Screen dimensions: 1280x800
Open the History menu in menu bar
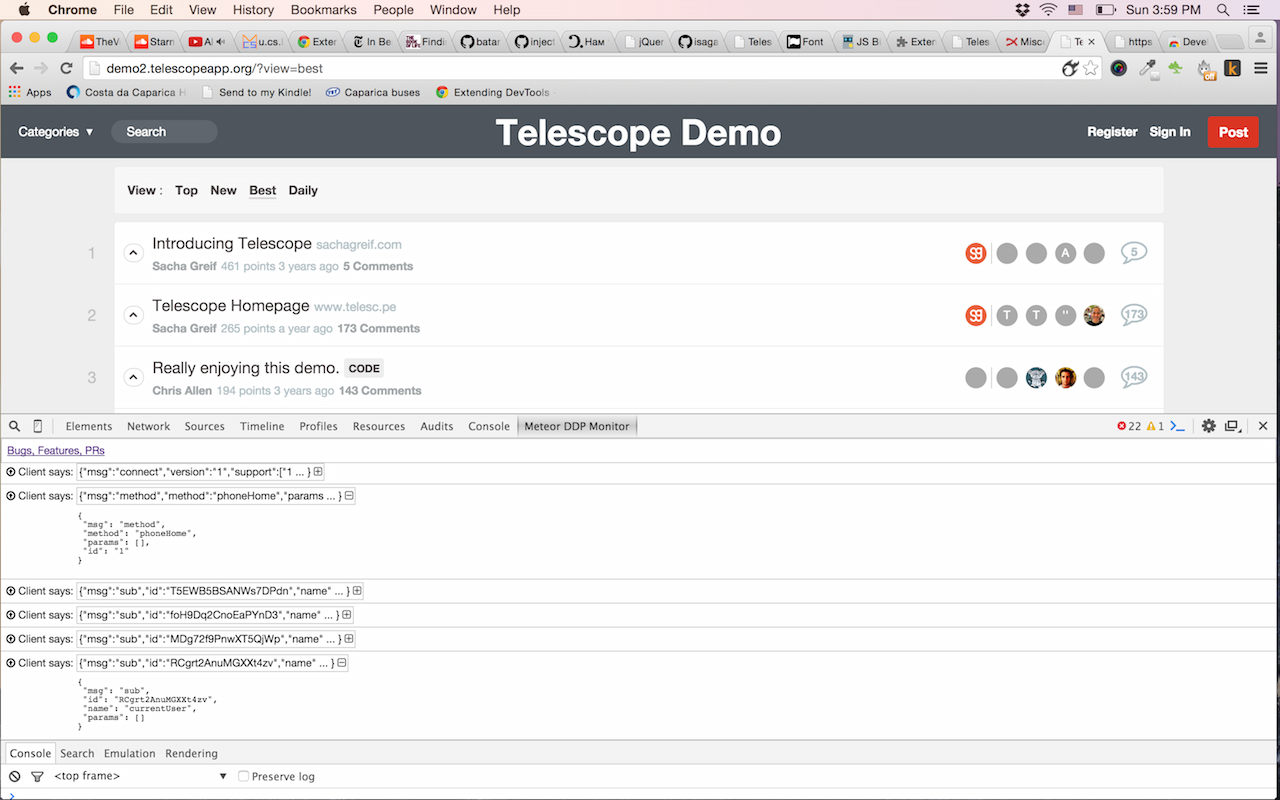point(253,10)
